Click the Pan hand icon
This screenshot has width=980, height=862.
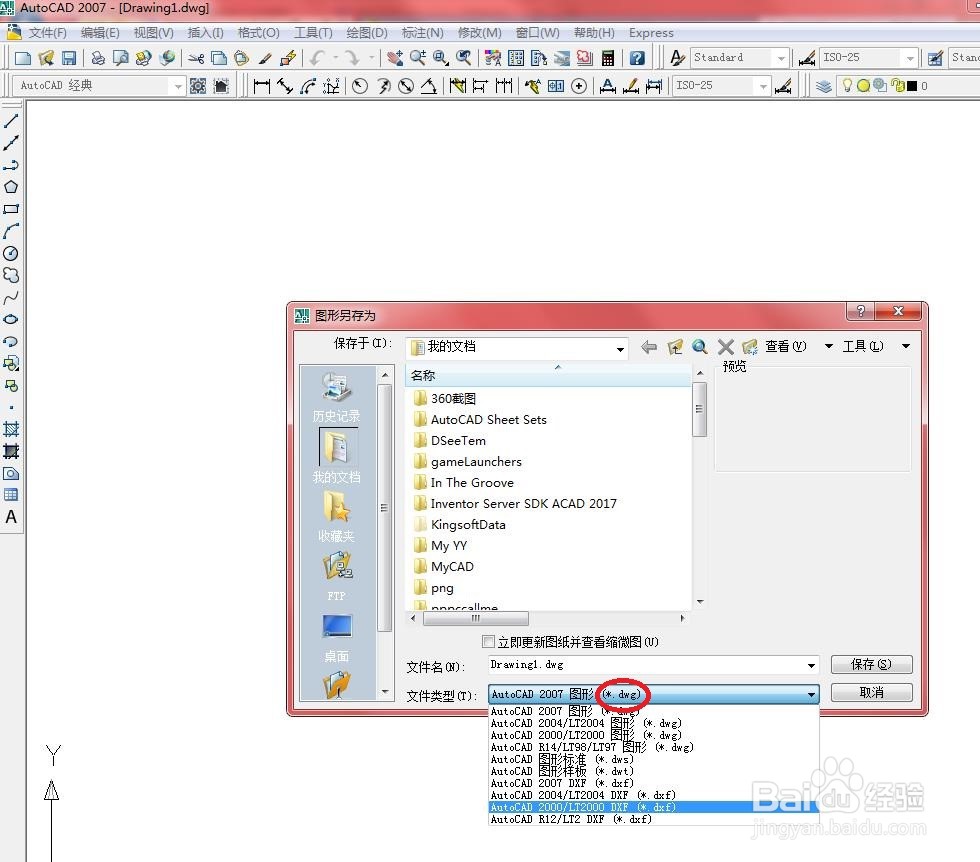tap(394, 58)
